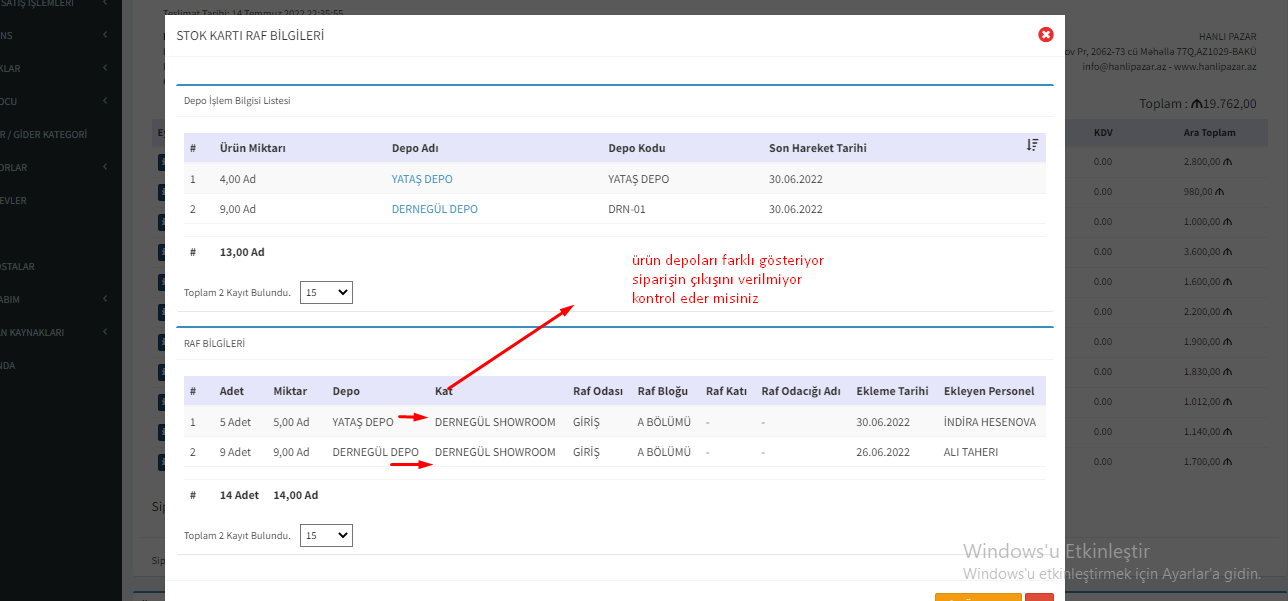Click the sort icon in the depo table header

coord(1032,146)
